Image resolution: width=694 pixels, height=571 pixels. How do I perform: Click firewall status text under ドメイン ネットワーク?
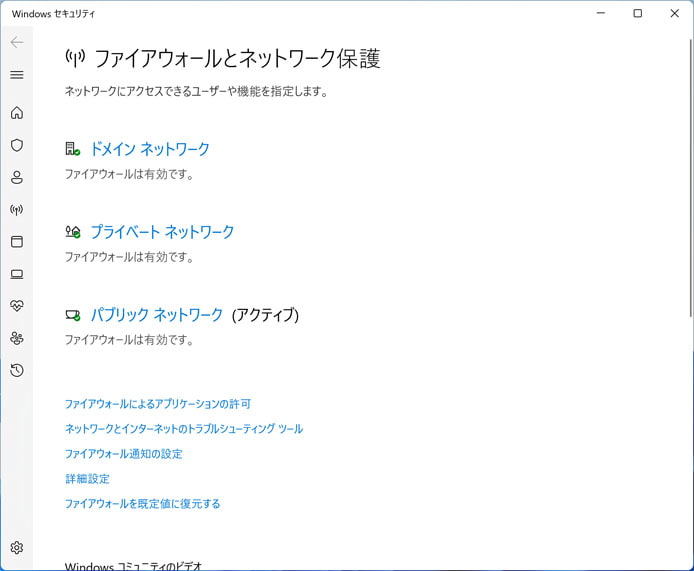click(x=129, y=174)
